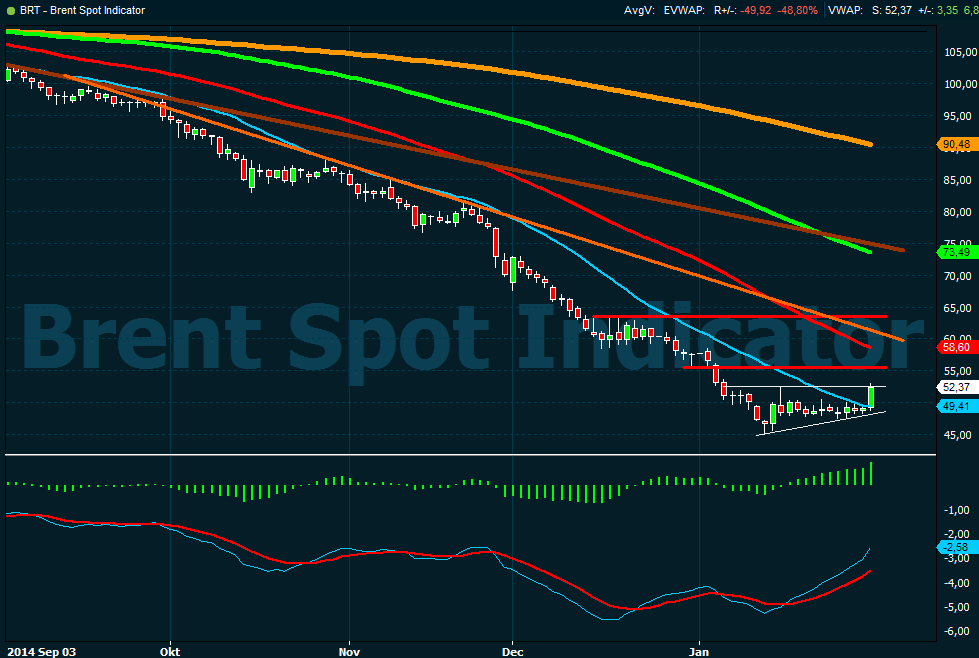Click the "55,00" price axis label

[958, 371]
